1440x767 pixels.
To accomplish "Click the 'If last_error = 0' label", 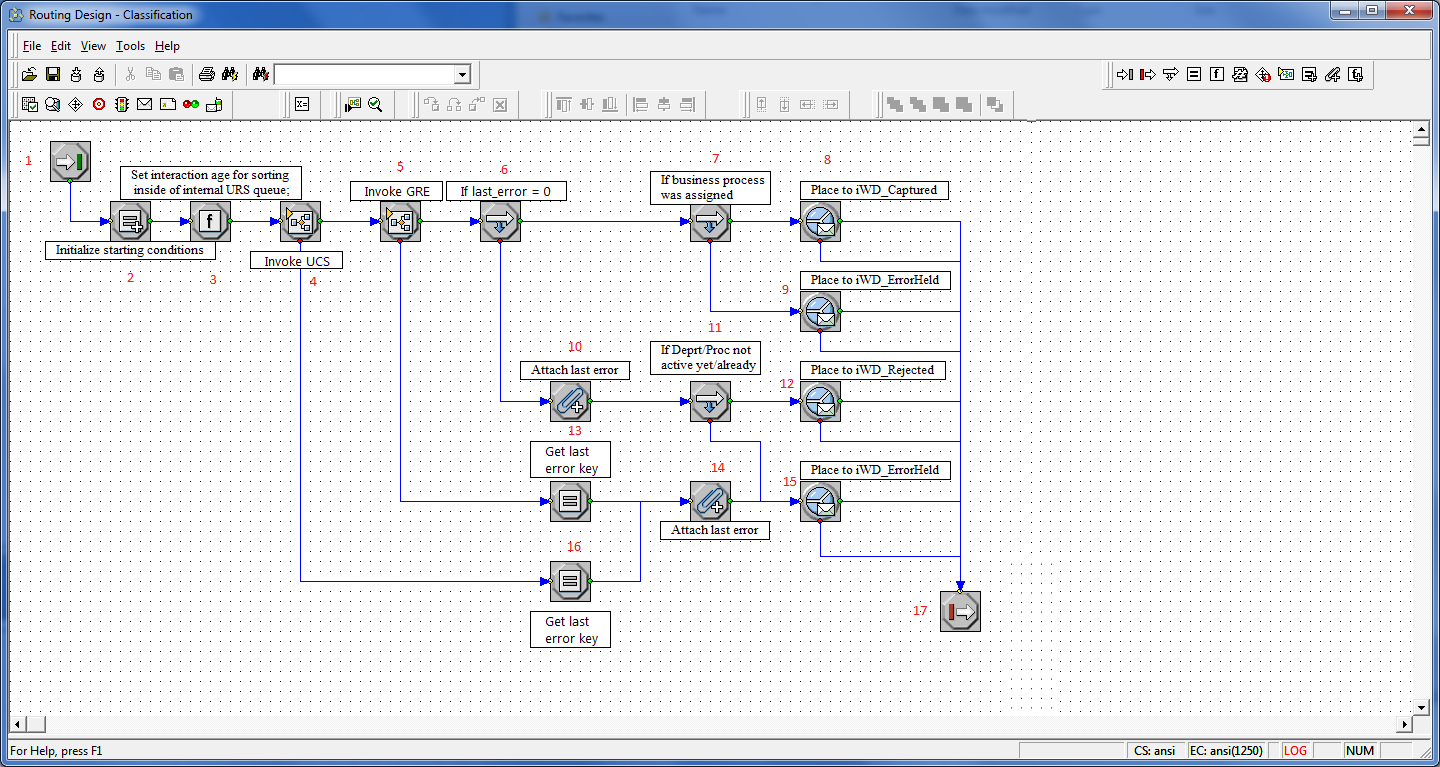I will point(505,191).
